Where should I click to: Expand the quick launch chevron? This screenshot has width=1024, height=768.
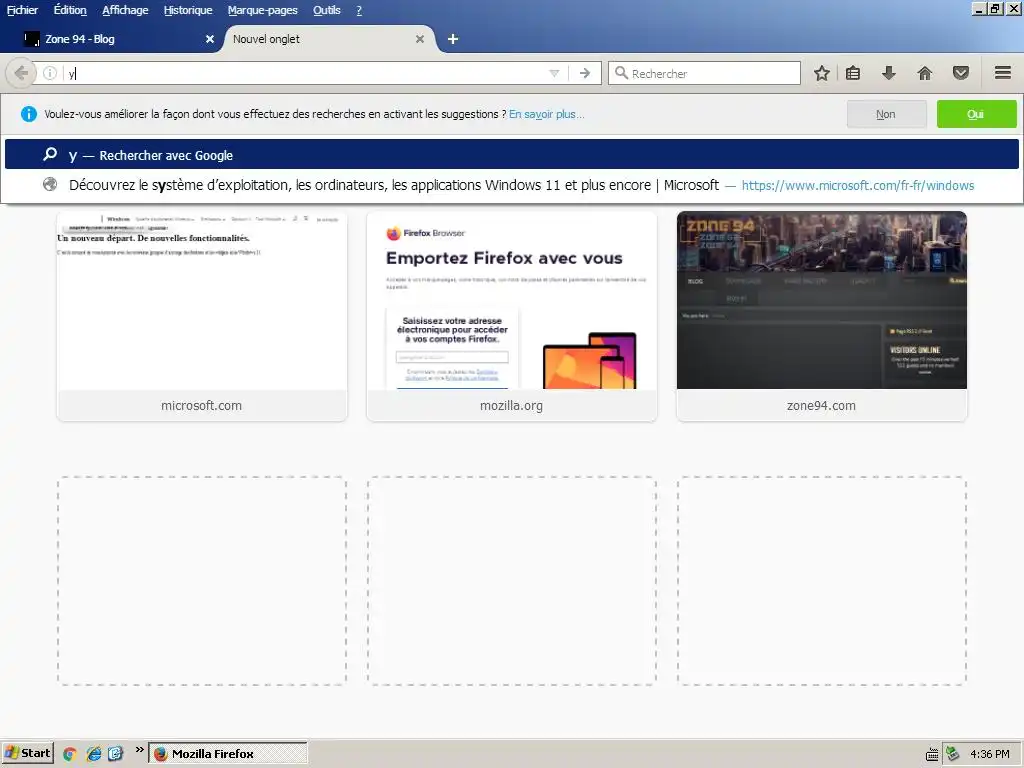point(139,750)
